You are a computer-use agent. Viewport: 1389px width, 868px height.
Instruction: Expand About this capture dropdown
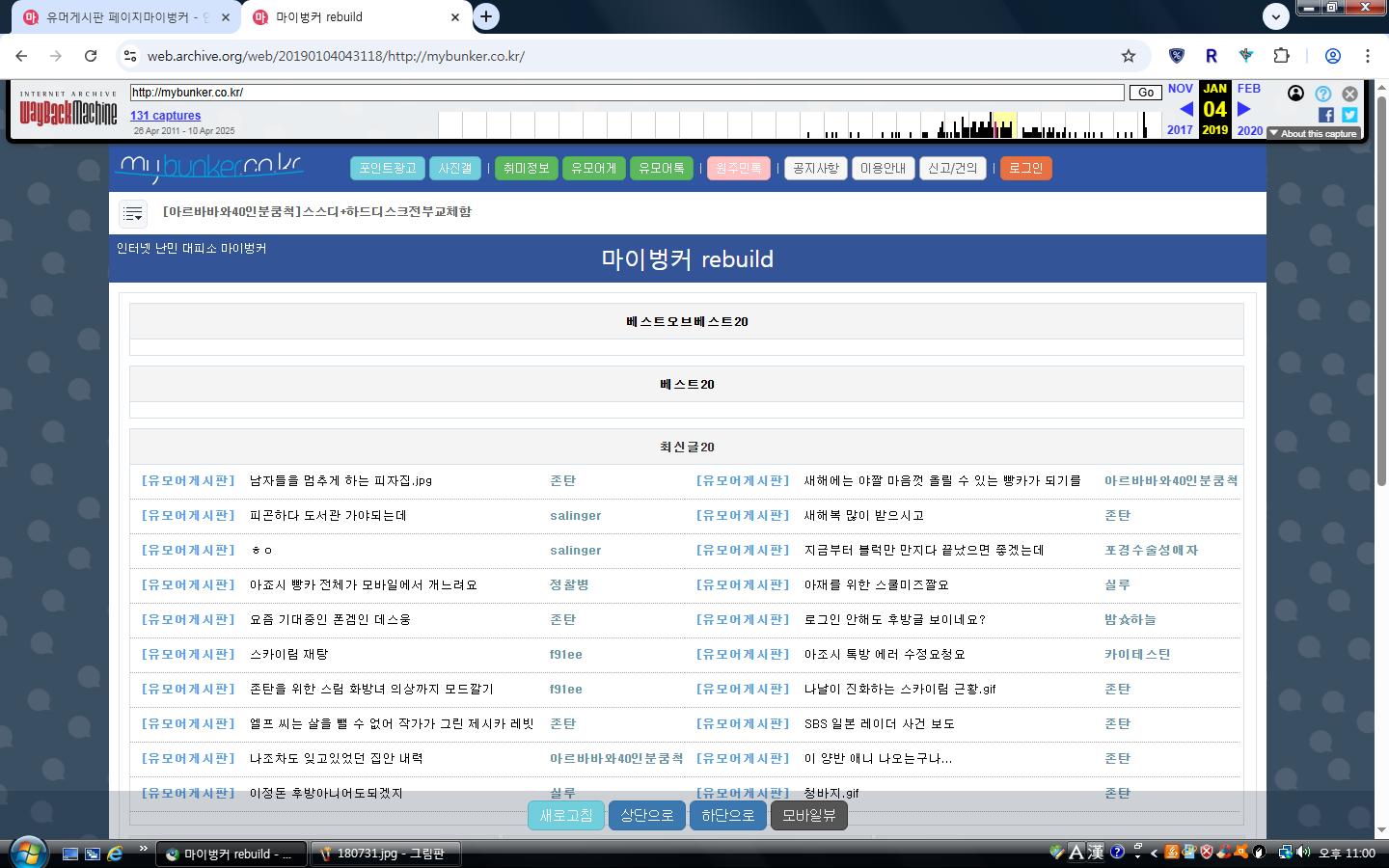click(1313, 134)
